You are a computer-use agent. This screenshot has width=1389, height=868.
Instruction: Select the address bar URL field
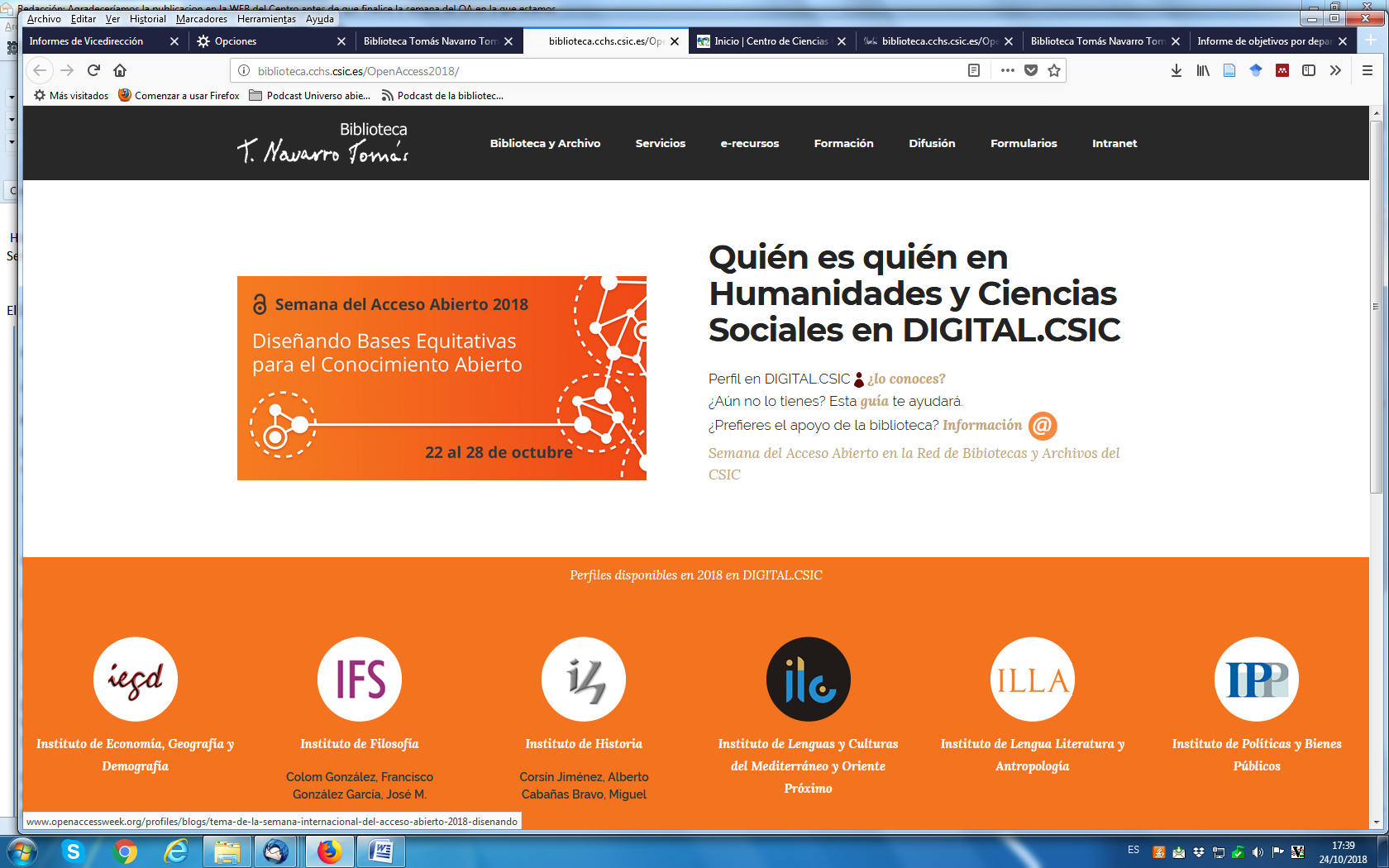pos(579,71)
